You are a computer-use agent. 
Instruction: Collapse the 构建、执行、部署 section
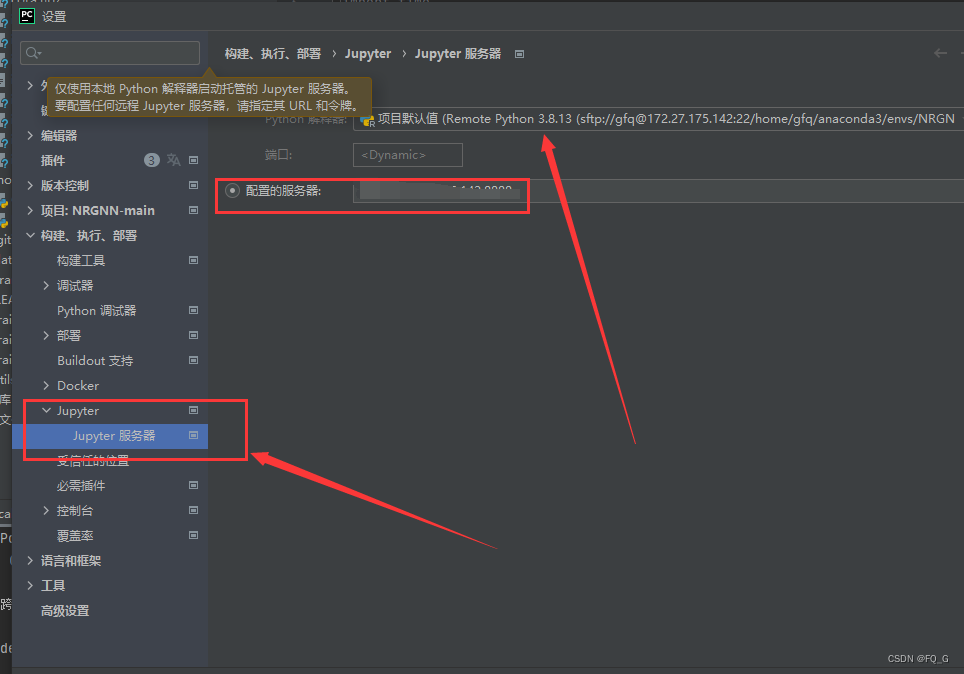[x=30, y=236]
